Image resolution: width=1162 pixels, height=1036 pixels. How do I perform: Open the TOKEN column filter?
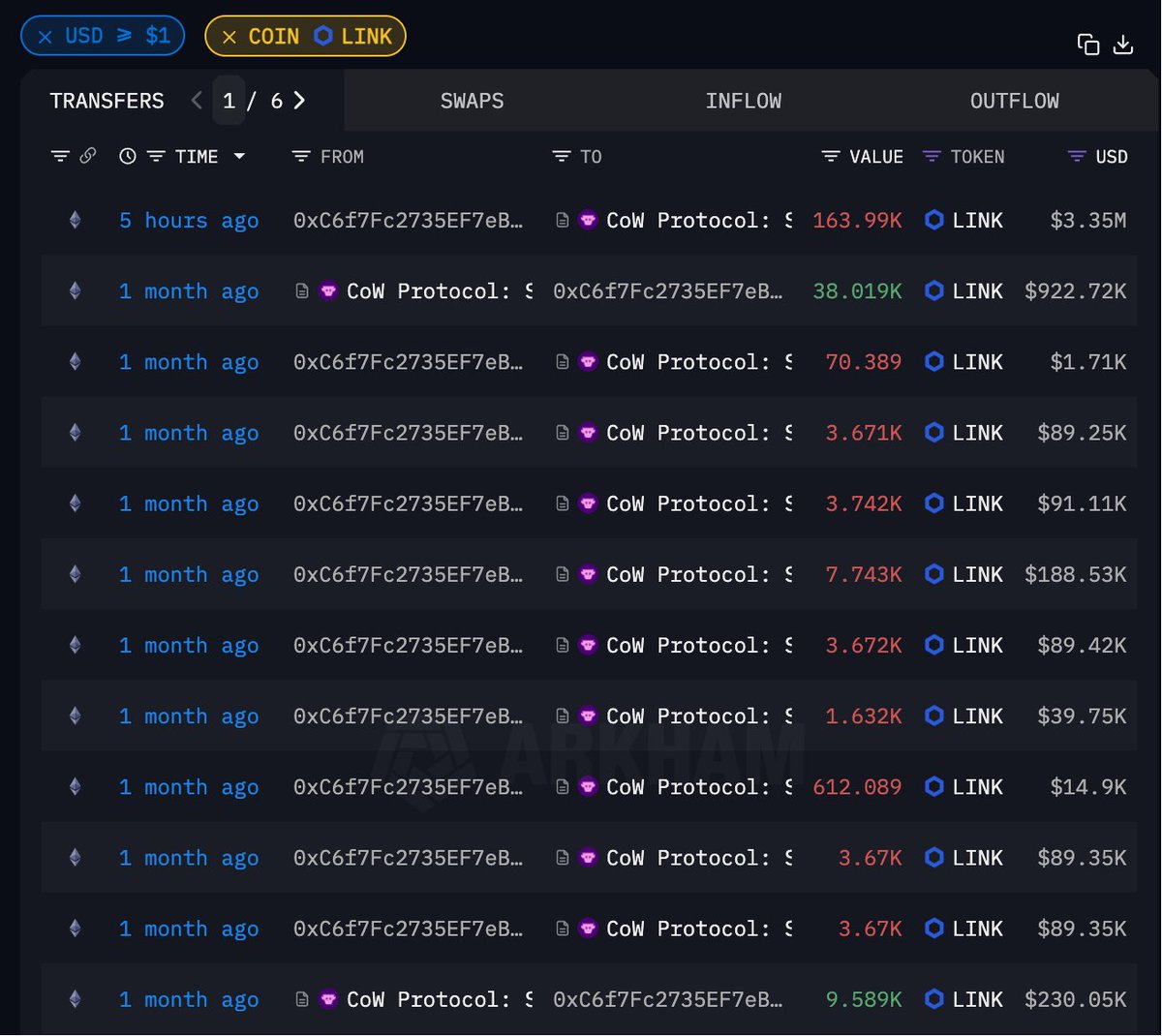pos(932,156)
